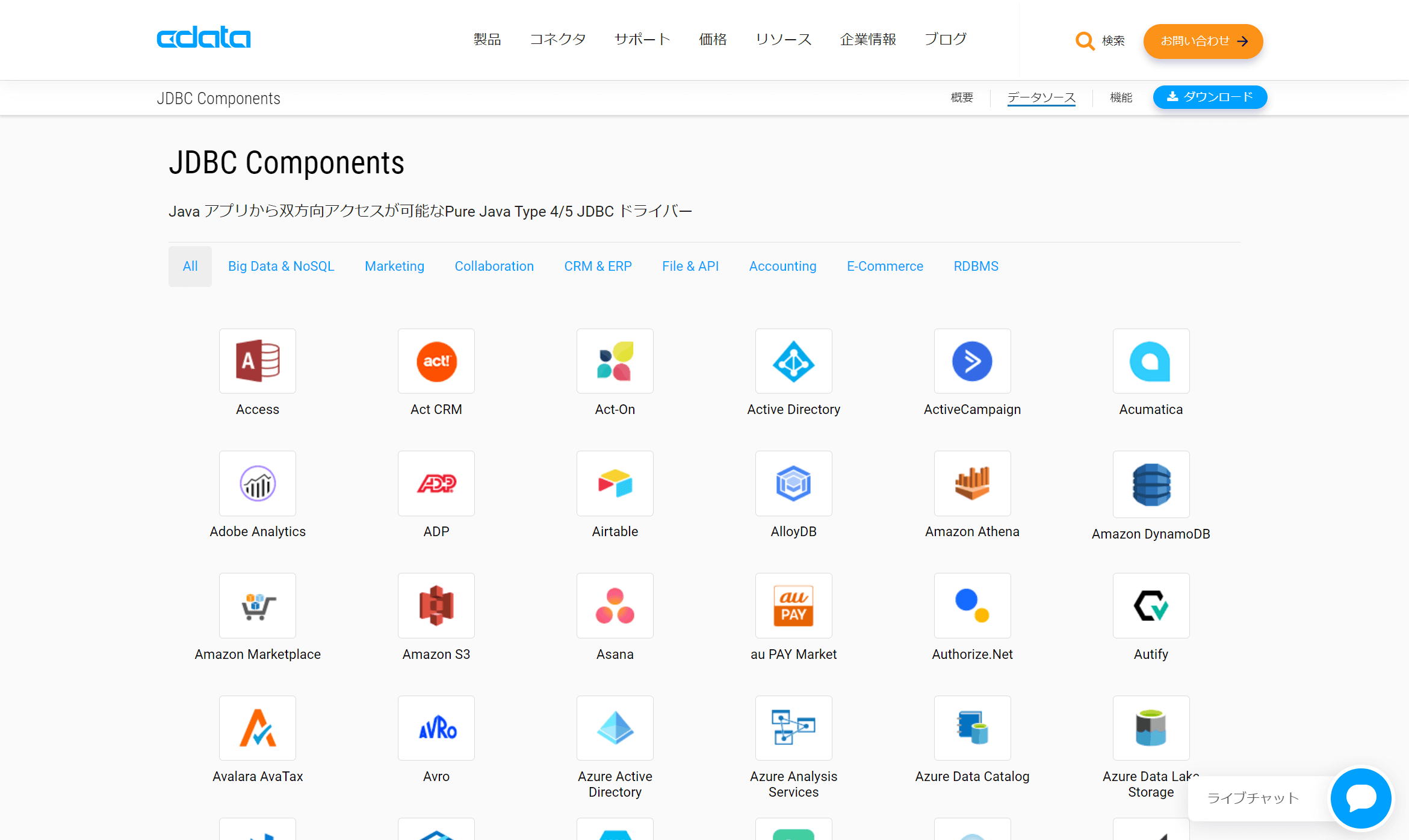The height and width of the screenshot is (840, 1409).
Task: Open the Avro connector icon
Action: click(436, 728)
